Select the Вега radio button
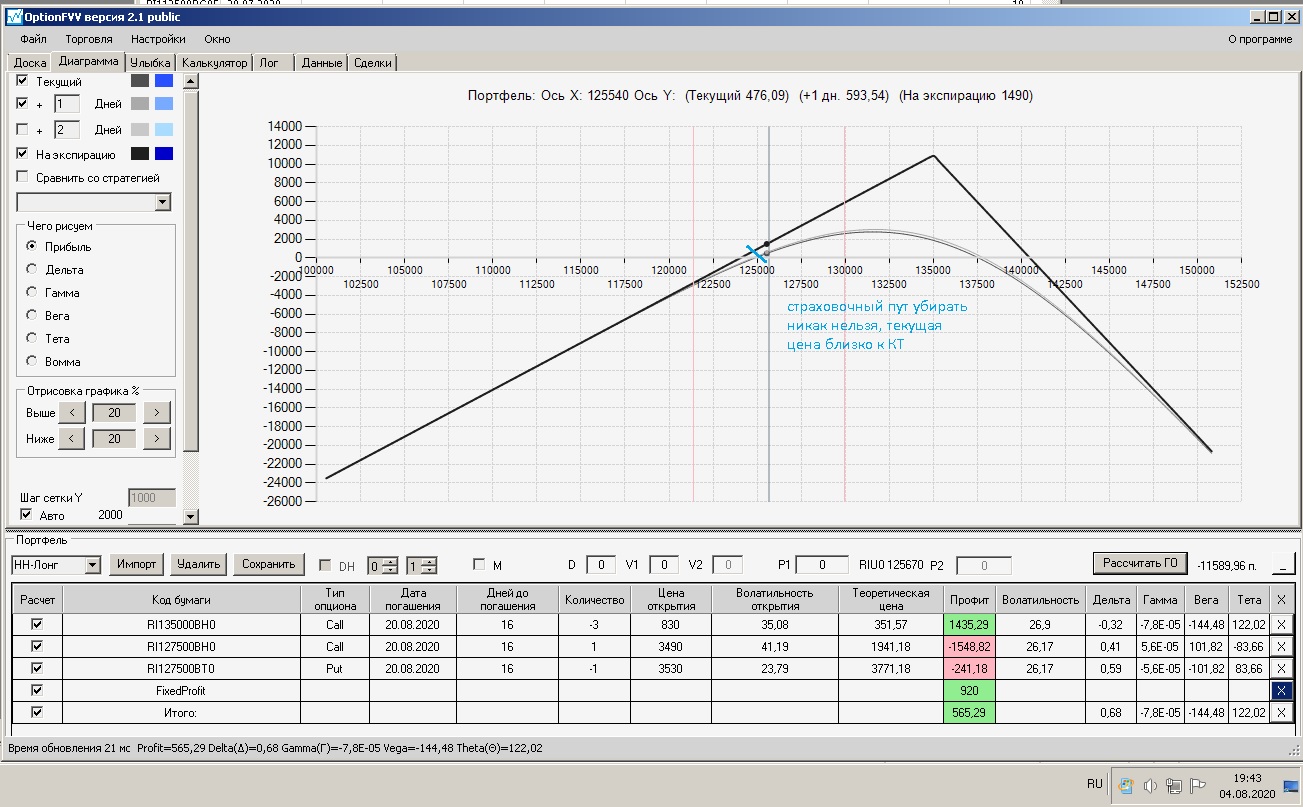 pos(32,315)
